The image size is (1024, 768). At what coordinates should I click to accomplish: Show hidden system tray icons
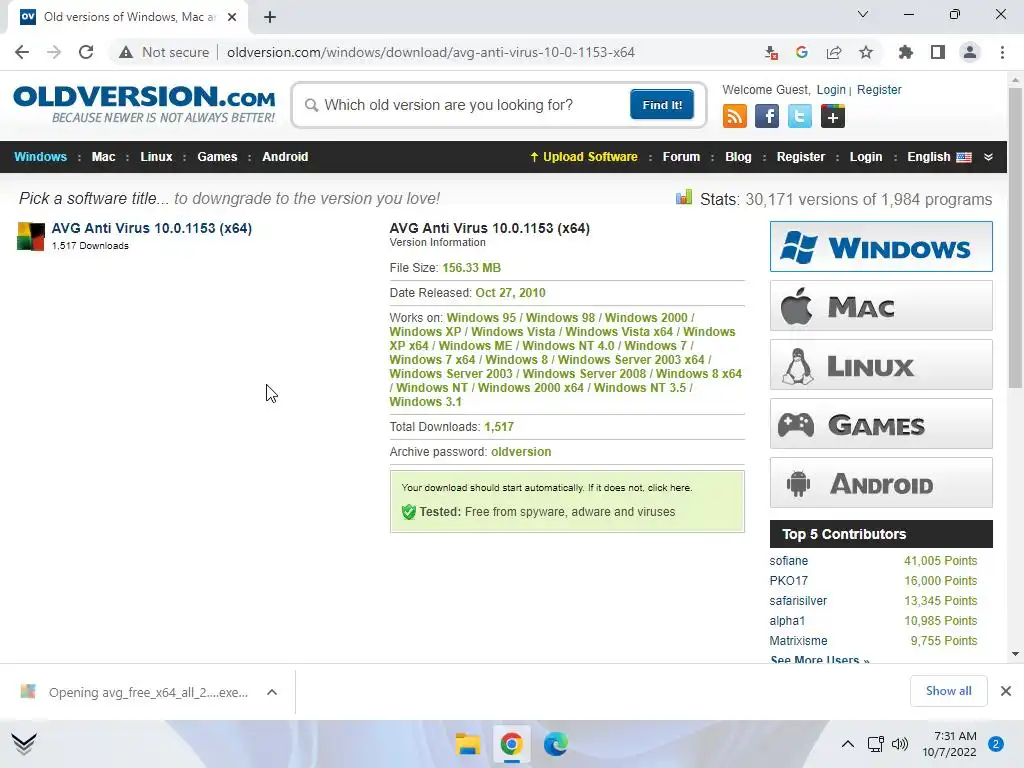pos(848,744)
